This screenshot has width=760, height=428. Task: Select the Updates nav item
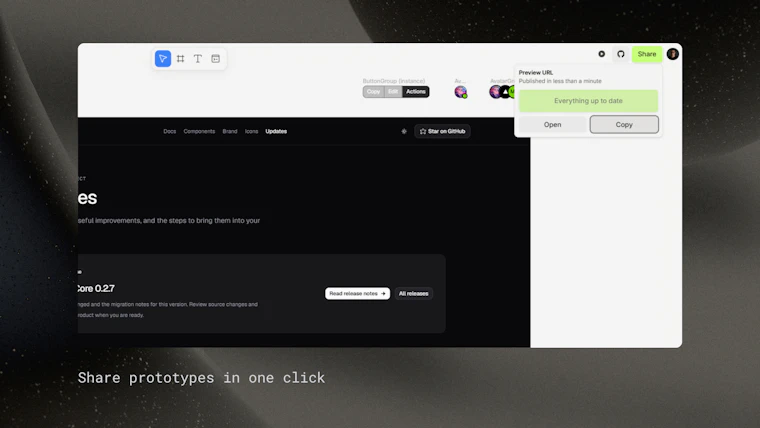point(276,131)
